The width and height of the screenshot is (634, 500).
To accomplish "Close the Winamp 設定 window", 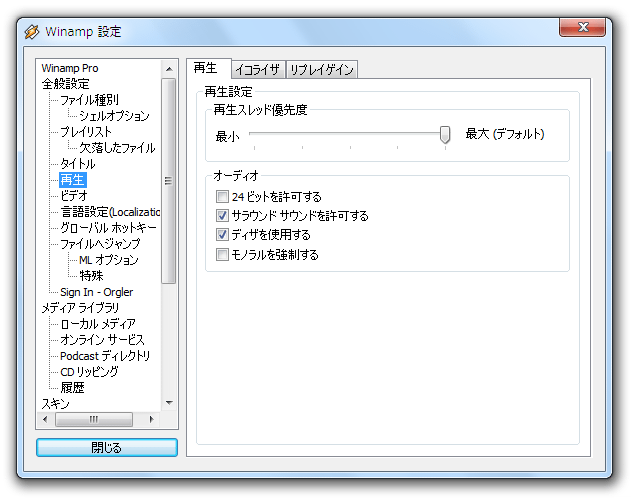I will click(582, 27).
